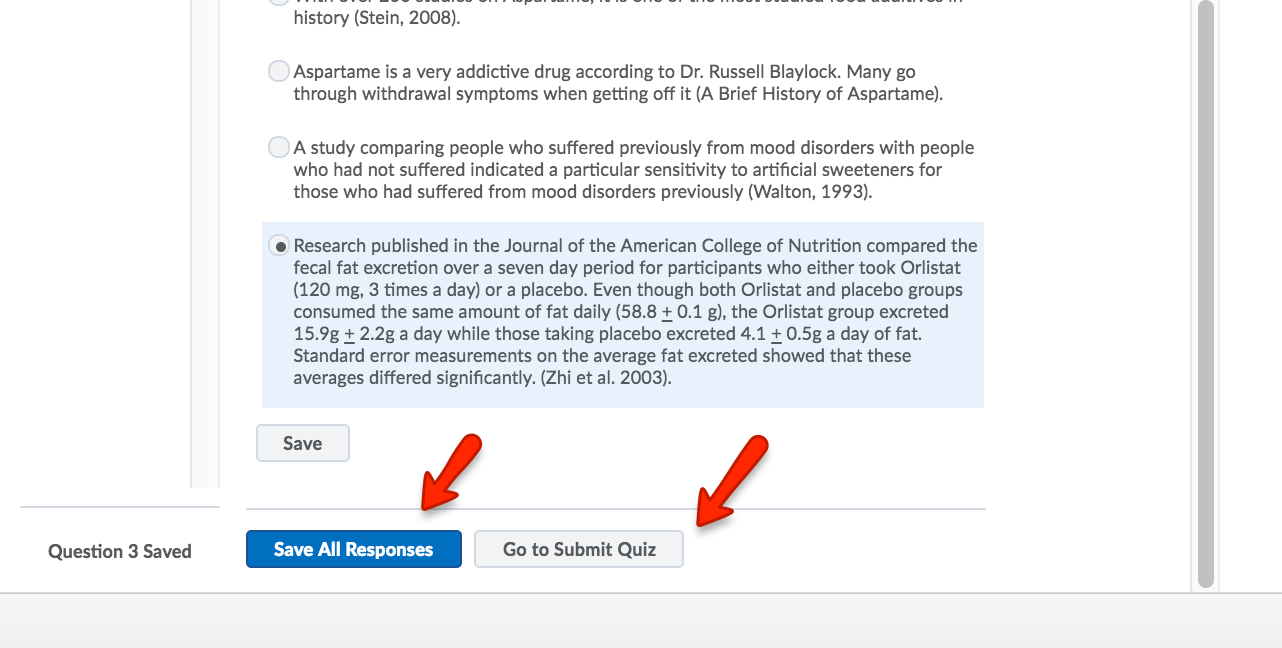Click the Question 3 Saved status label
Screen dimensions: 1282x648
[120, 551]
